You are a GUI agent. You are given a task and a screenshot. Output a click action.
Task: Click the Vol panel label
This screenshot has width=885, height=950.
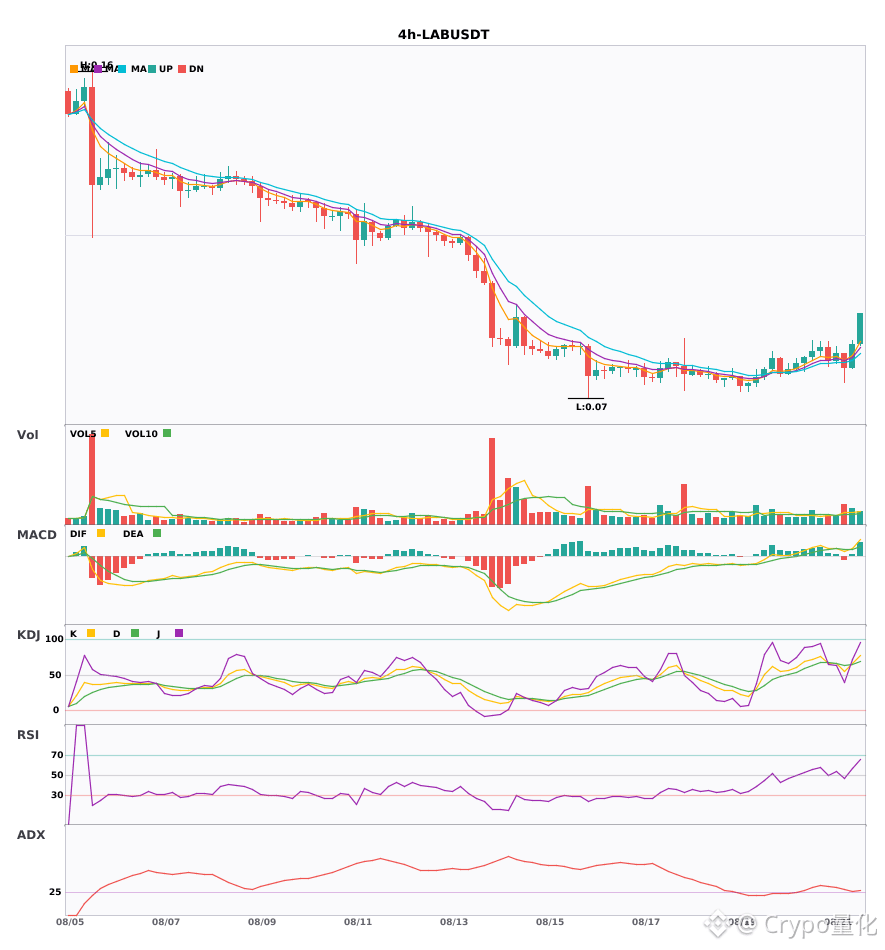[x=27, y=435]
